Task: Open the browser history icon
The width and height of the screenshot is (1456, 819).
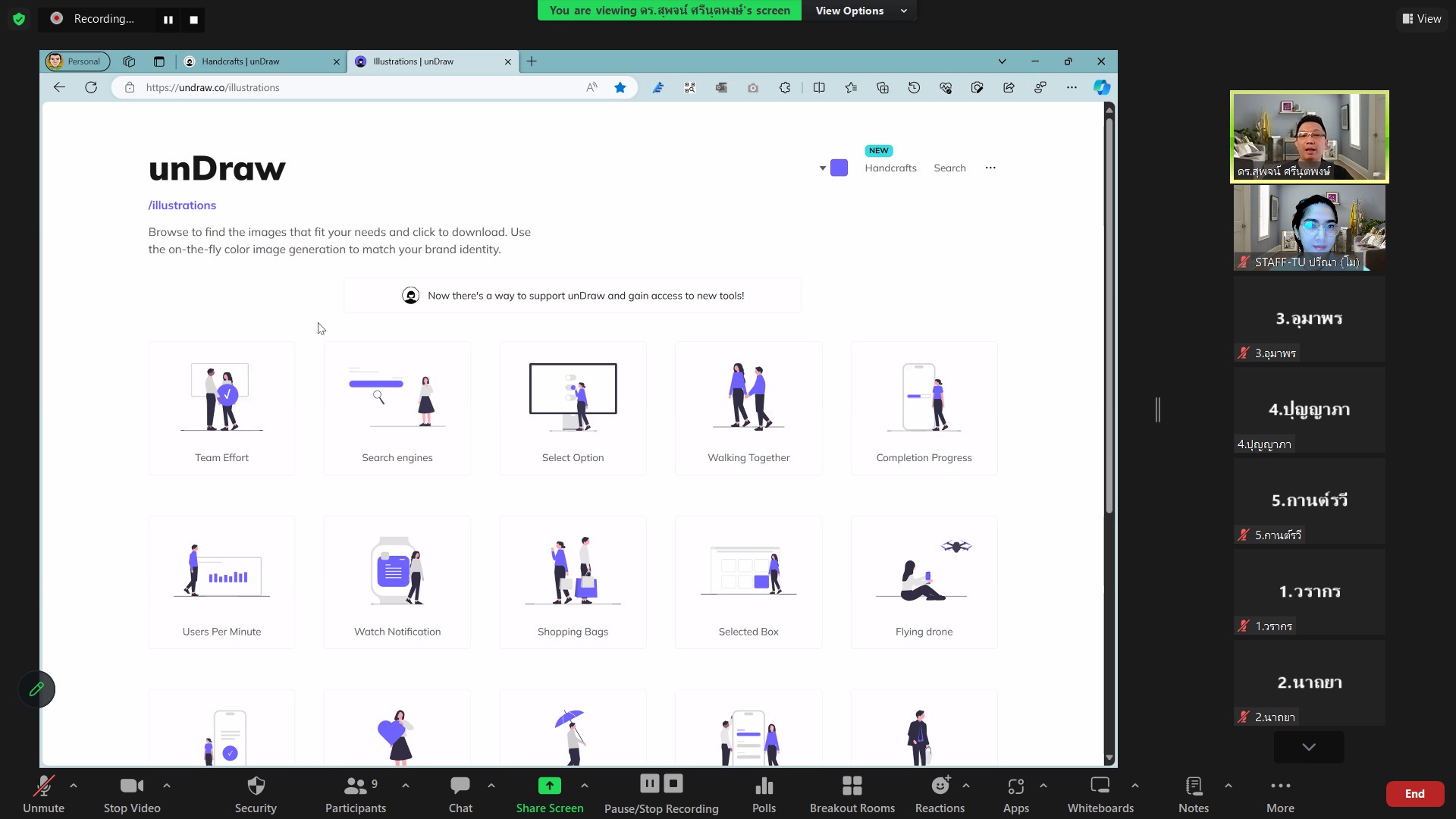Action: point(914,87)
